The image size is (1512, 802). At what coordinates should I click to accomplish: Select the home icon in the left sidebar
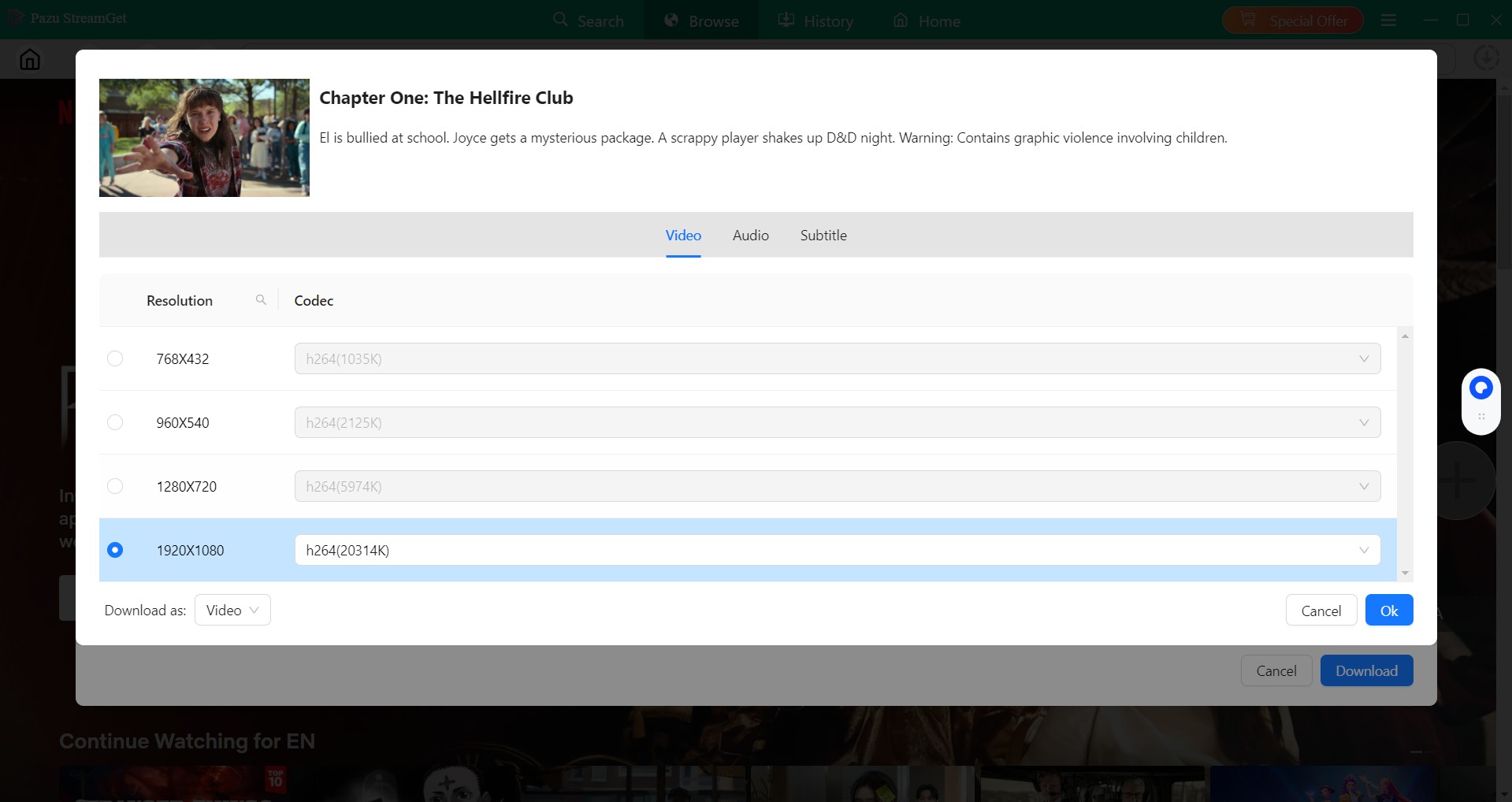(x=29, y=58)
